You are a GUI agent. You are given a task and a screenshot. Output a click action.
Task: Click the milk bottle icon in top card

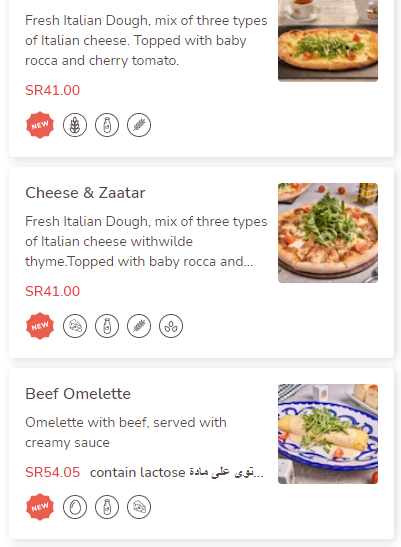[x=107, y=125]
